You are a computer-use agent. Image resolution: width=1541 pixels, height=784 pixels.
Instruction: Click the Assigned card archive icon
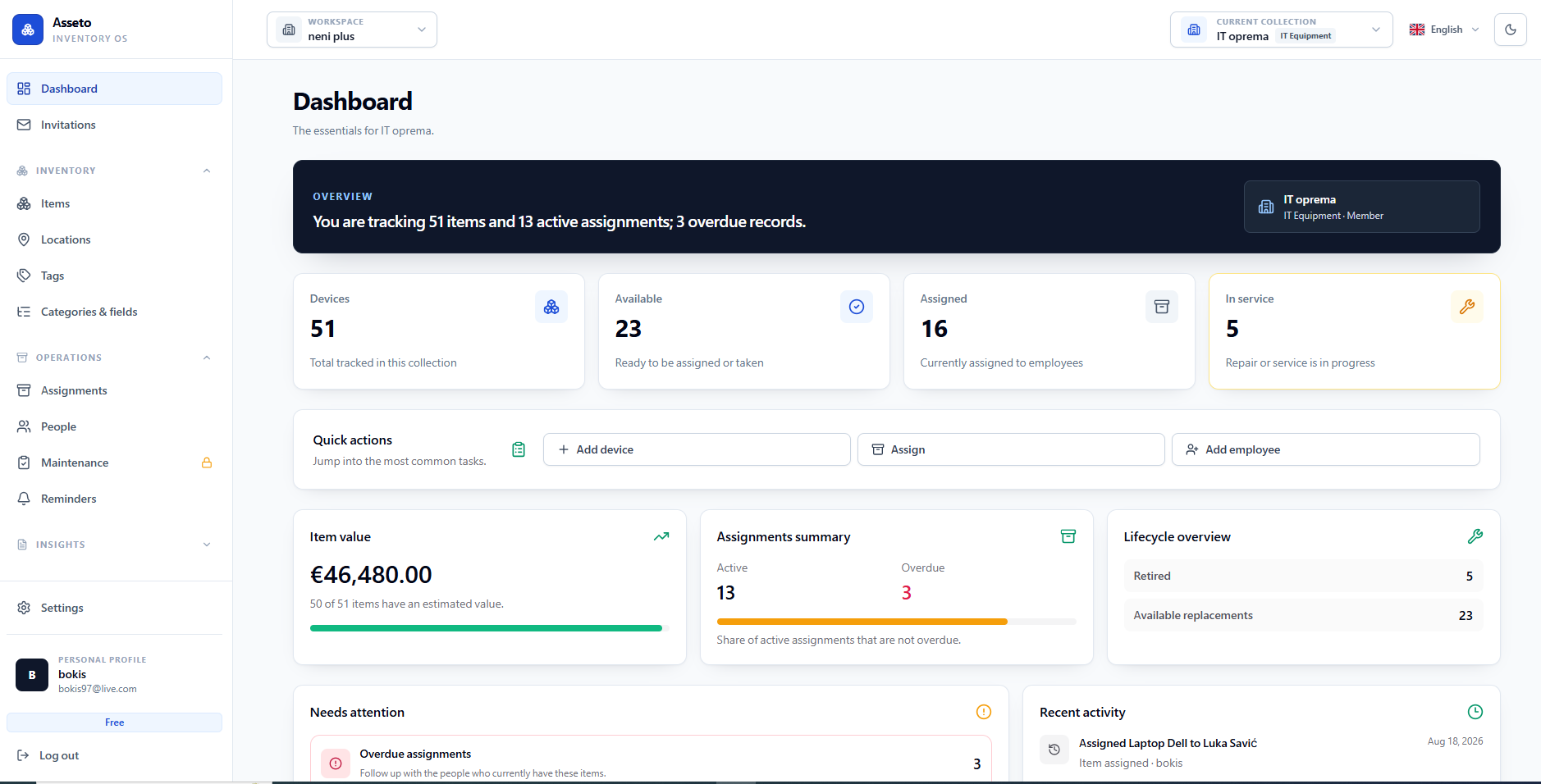(x=1162, y=307)
